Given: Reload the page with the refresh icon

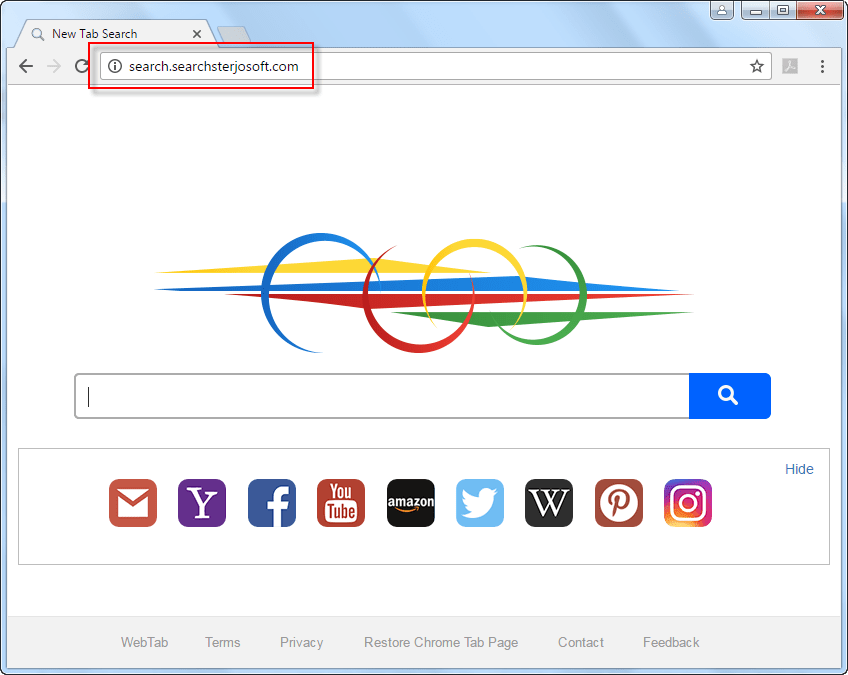Looking at the screenshot, I should (82, 66).
